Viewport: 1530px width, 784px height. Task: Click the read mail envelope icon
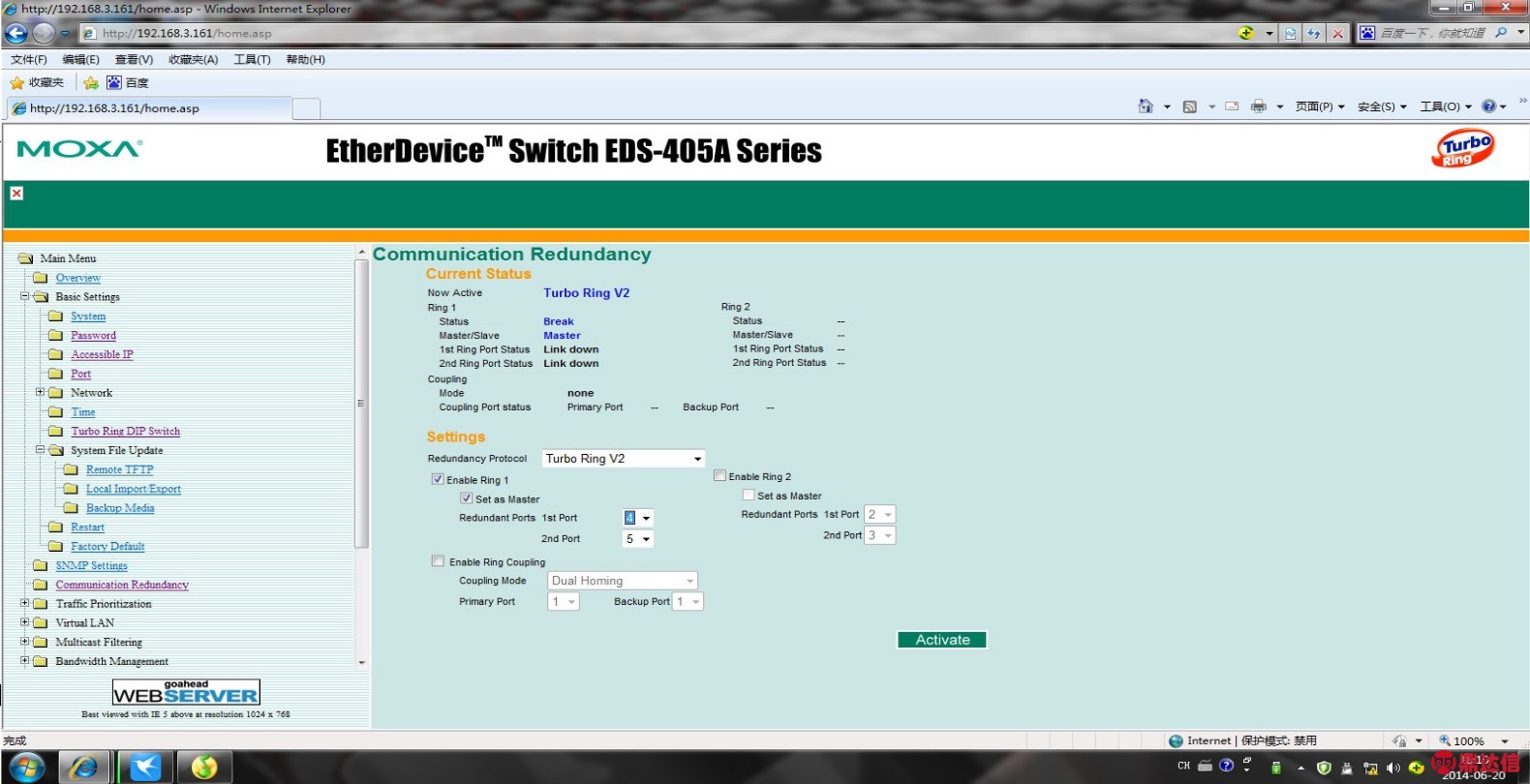[1232, 106]
